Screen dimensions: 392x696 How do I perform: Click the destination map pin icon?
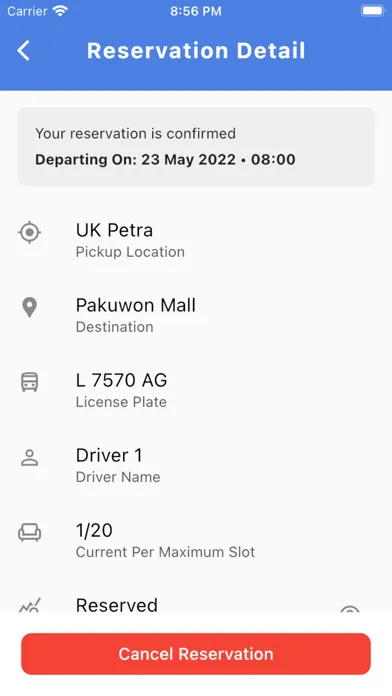tap(30, 307)
